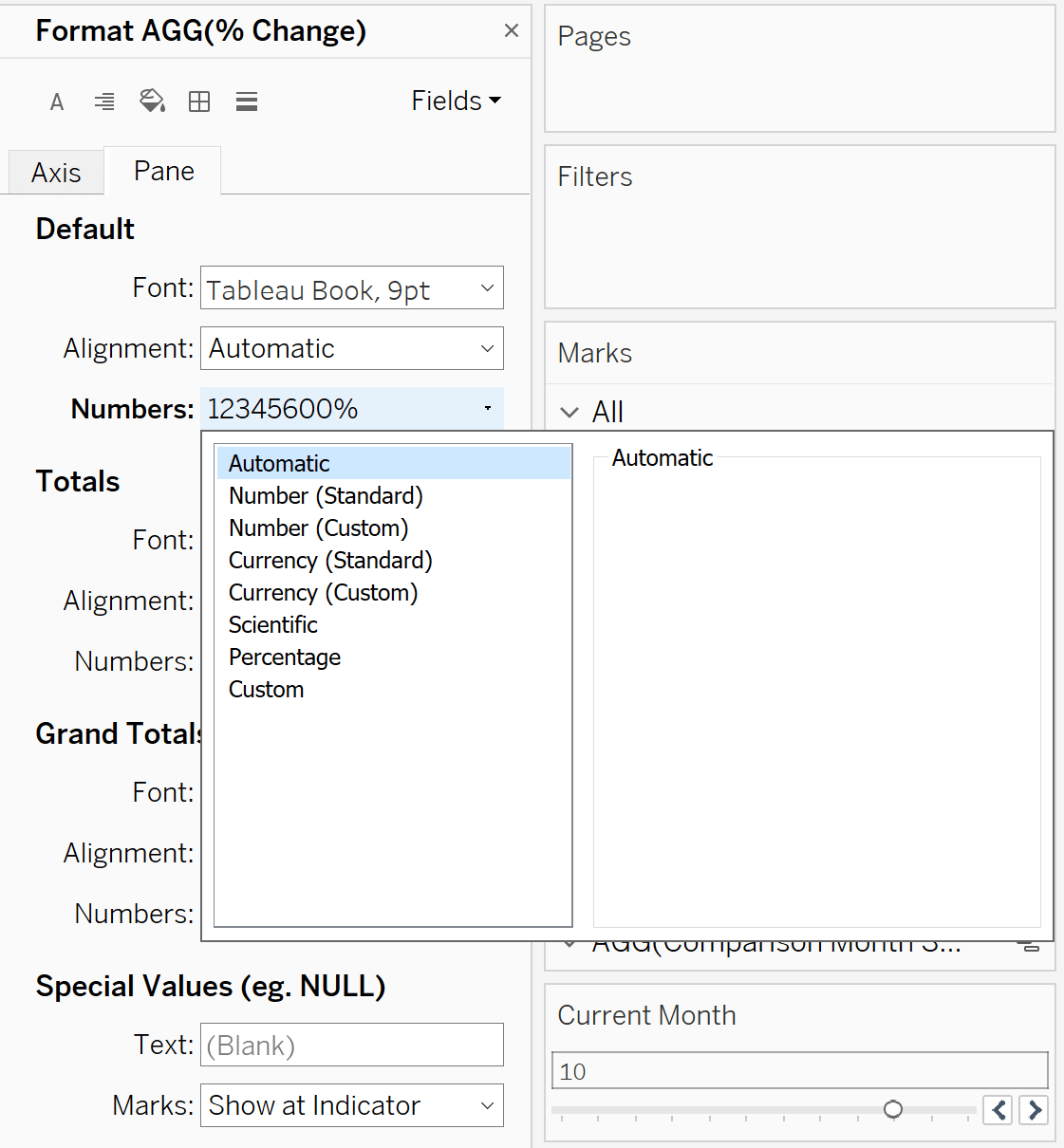Select Currency (Custom) format
Viewport: 1064px width, 1148px height.
coord(393,592)
